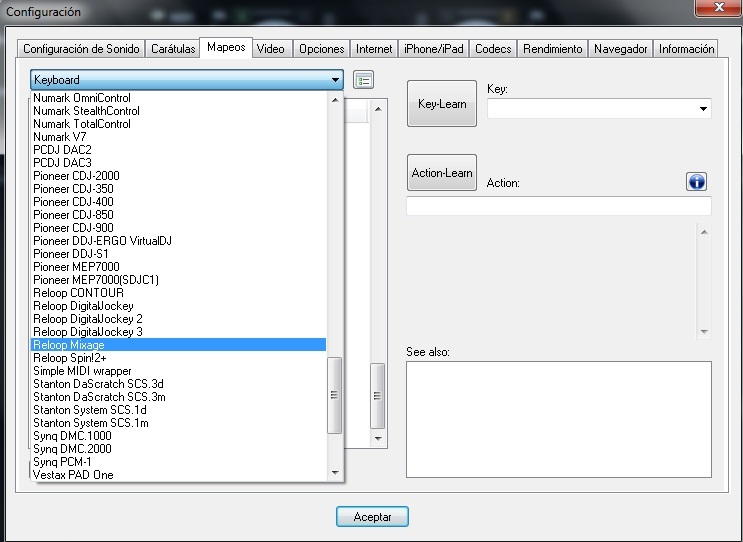This screenshot has height=542, width=743.
Task: Show the Información tab
Action: coord(686,49)
